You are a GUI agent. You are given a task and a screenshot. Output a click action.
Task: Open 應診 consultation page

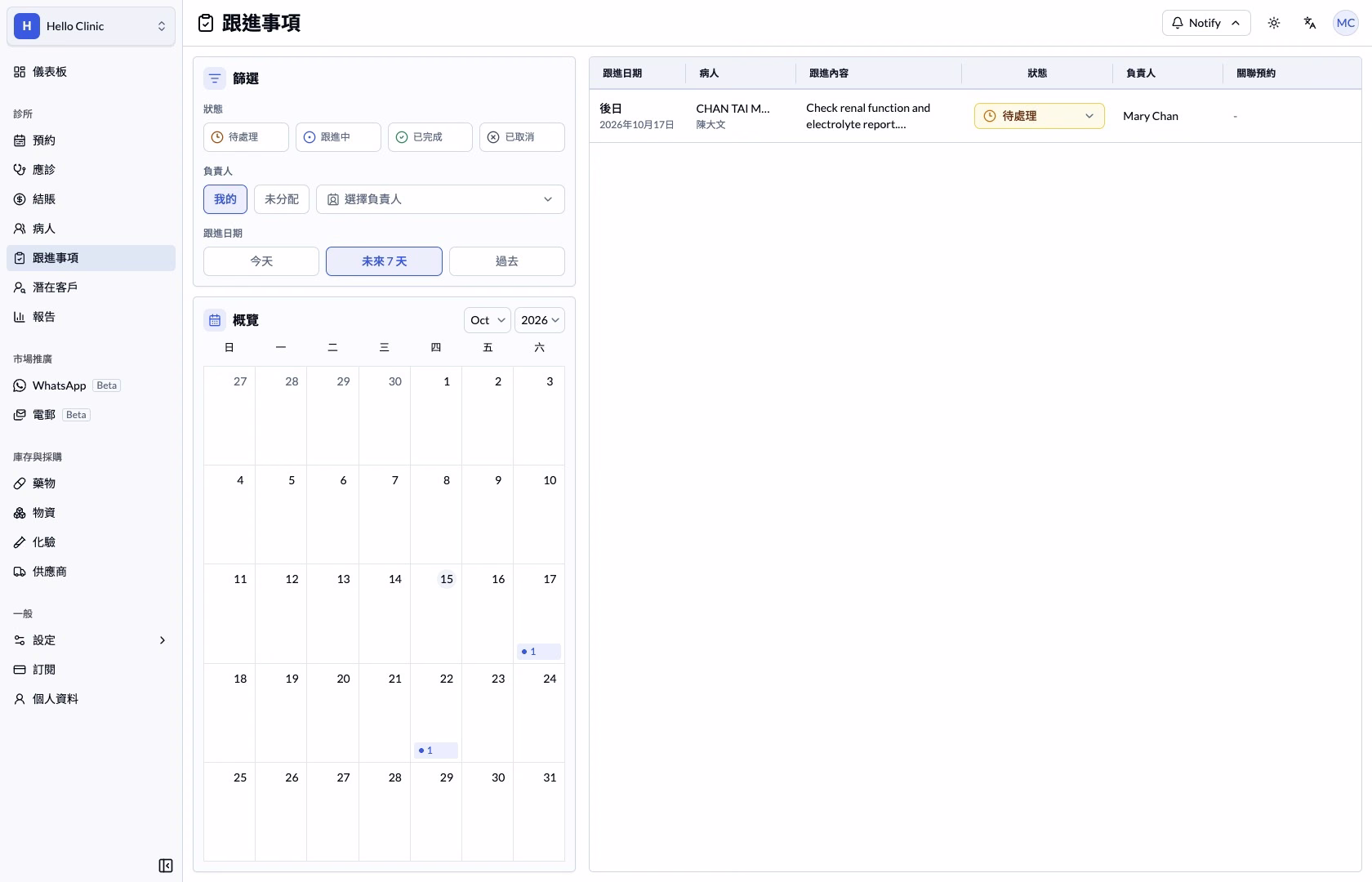[91, 170]
